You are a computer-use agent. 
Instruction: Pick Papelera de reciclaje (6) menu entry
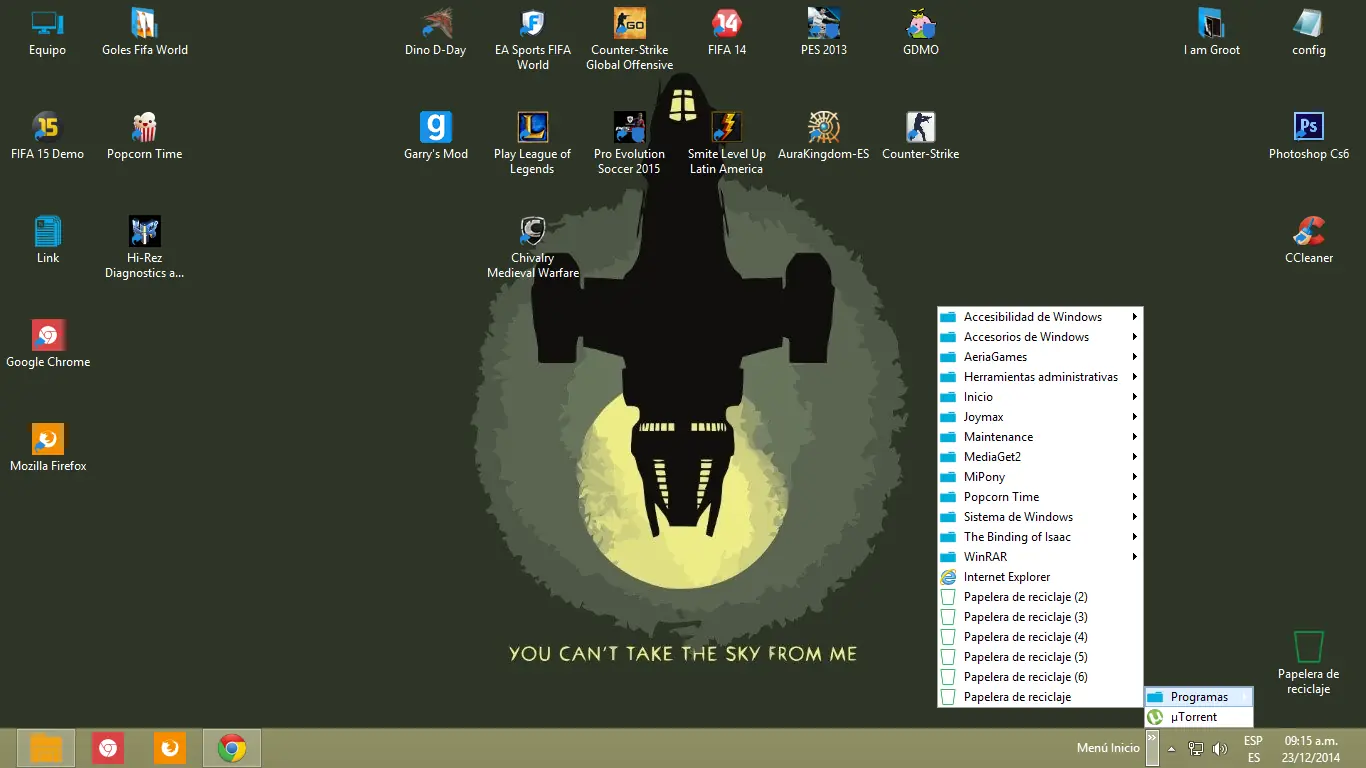tap(1040, 677)
